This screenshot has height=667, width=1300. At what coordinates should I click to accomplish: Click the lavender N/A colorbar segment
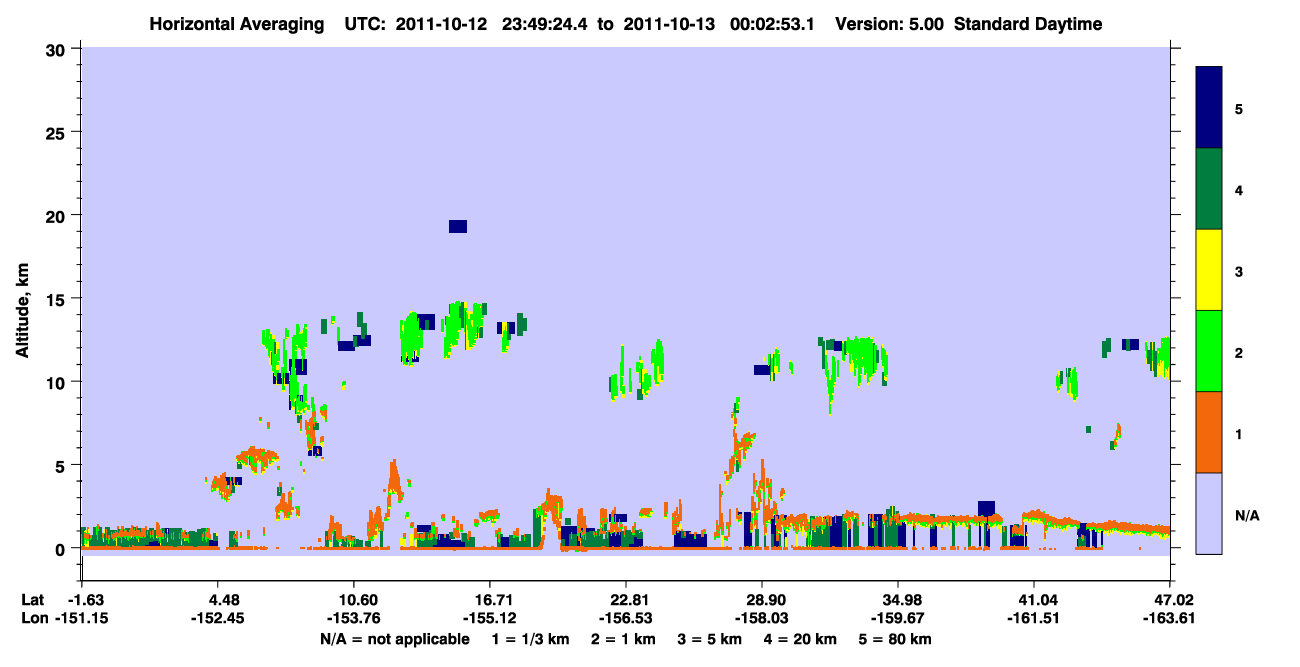[1209, 513]
